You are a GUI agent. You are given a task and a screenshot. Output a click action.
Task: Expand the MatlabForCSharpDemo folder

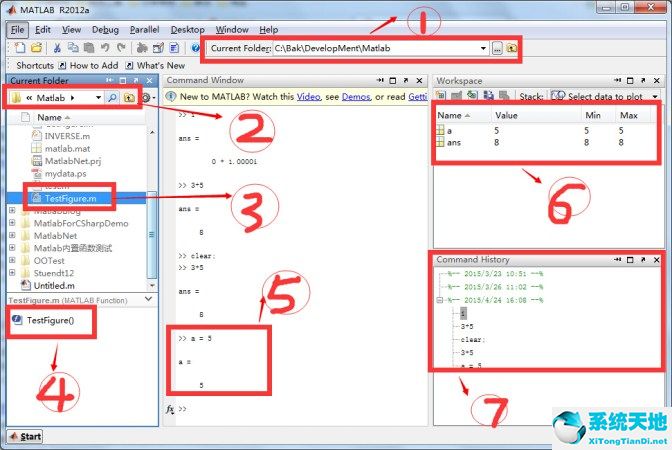point(12,223)
